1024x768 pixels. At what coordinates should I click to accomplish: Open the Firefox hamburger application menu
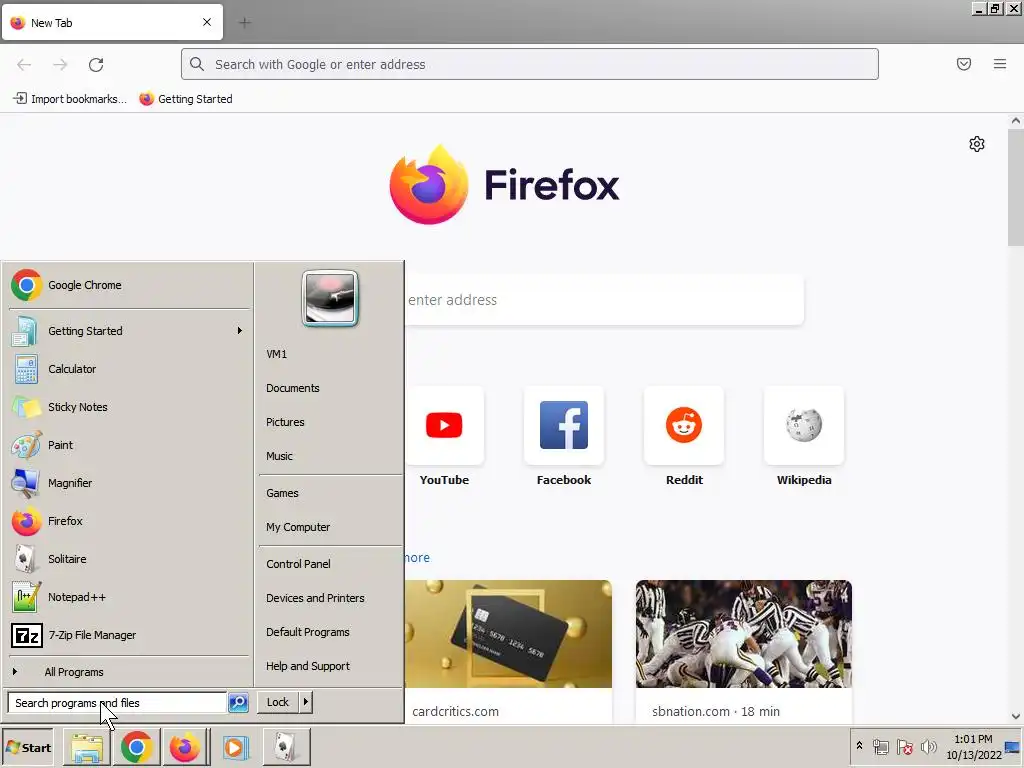click(x=1000, y=64)
